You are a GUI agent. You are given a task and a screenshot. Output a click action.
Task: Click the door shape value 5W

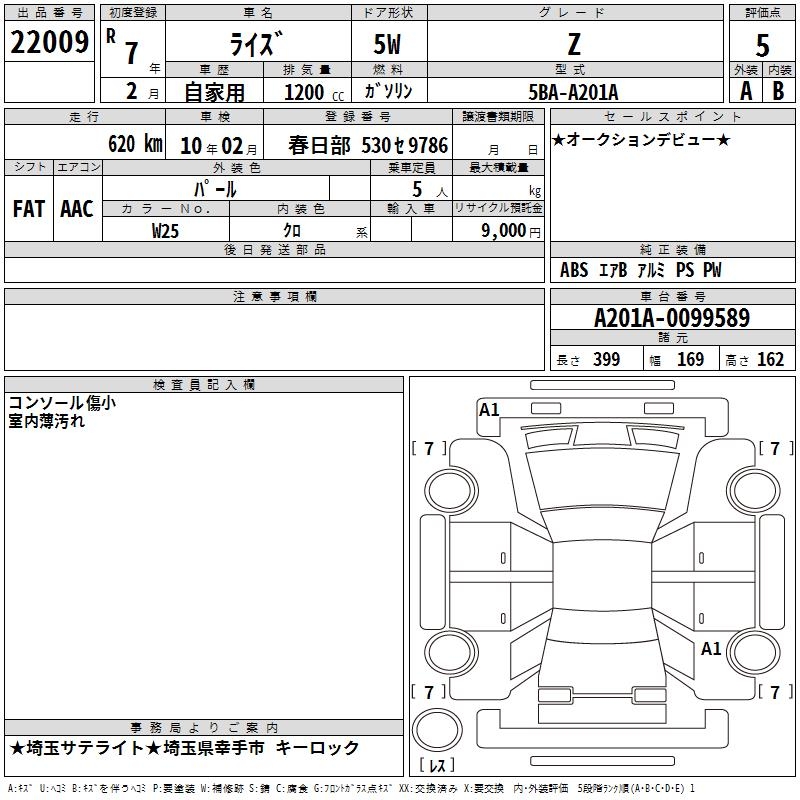pos(387,44)
